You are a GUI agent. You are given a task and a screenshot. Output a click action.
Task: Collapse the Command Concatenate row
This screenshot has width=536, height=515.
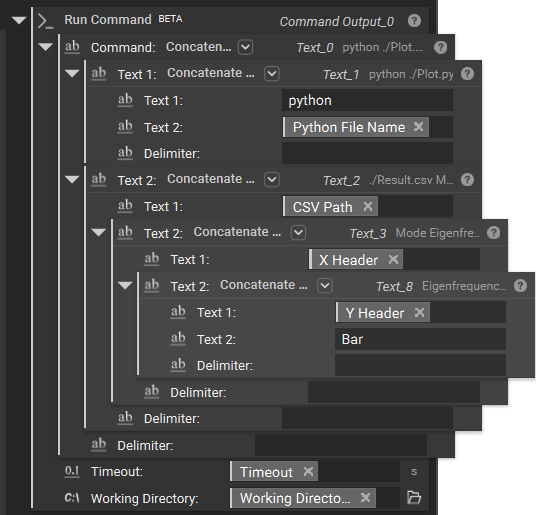(45, 46)
